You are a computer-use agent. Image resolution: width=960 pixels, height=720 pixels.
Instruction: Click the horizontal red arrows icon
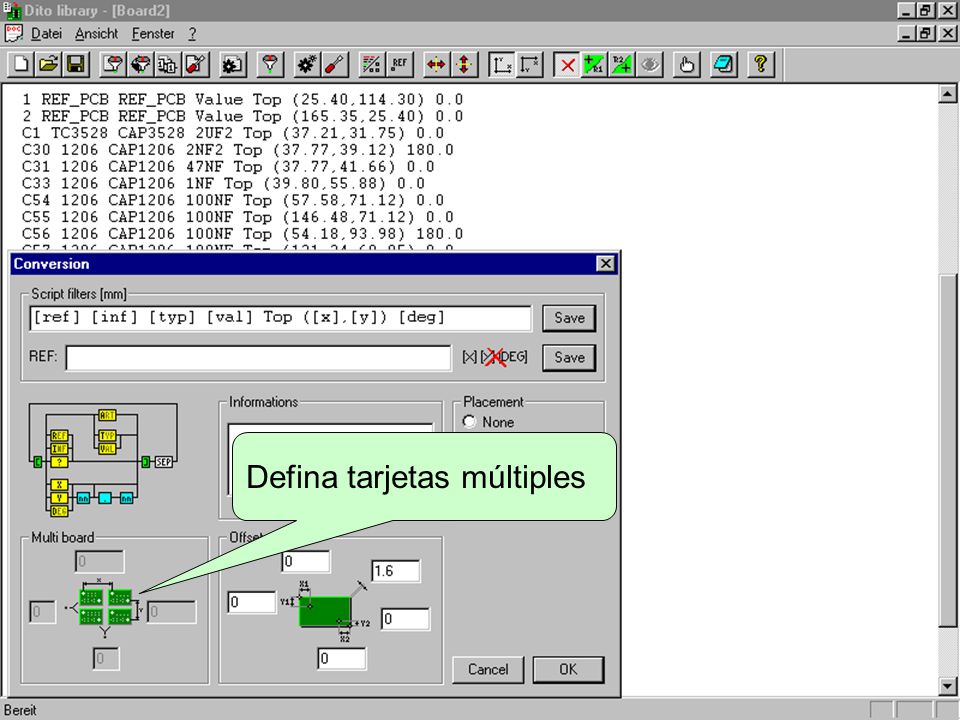tap(437, 64)
